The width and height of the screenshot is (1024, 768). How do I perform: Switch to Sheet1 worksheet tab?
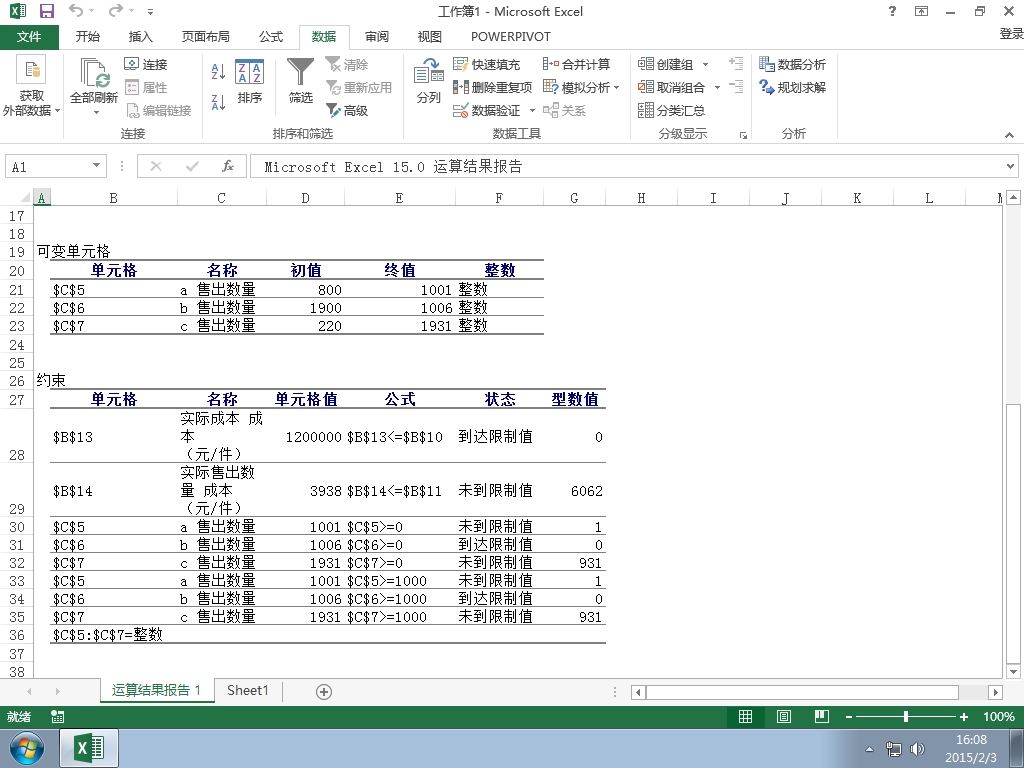pos(248,690)
